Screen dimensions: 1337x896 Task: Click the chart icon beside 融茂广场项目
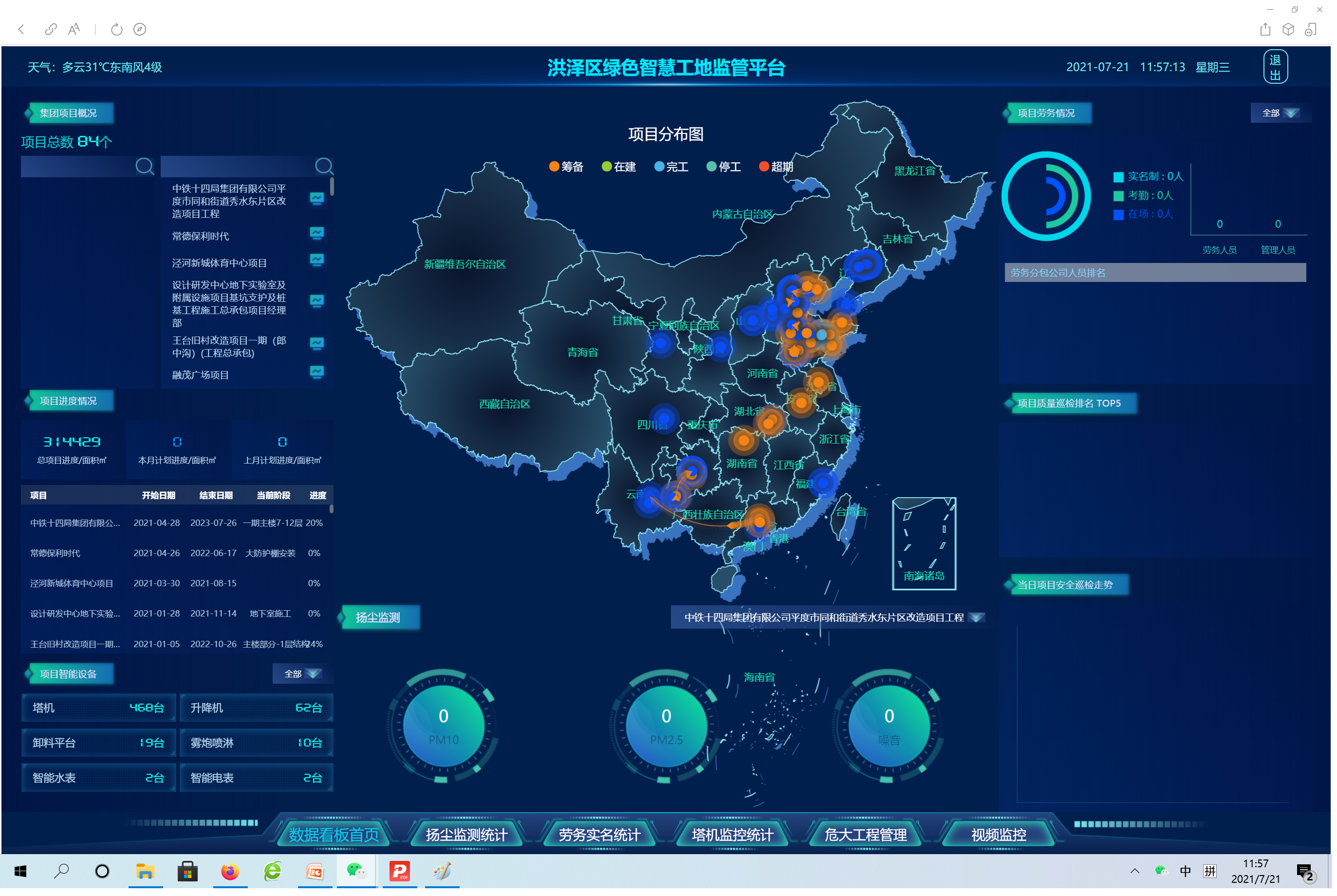click(316, 372)
